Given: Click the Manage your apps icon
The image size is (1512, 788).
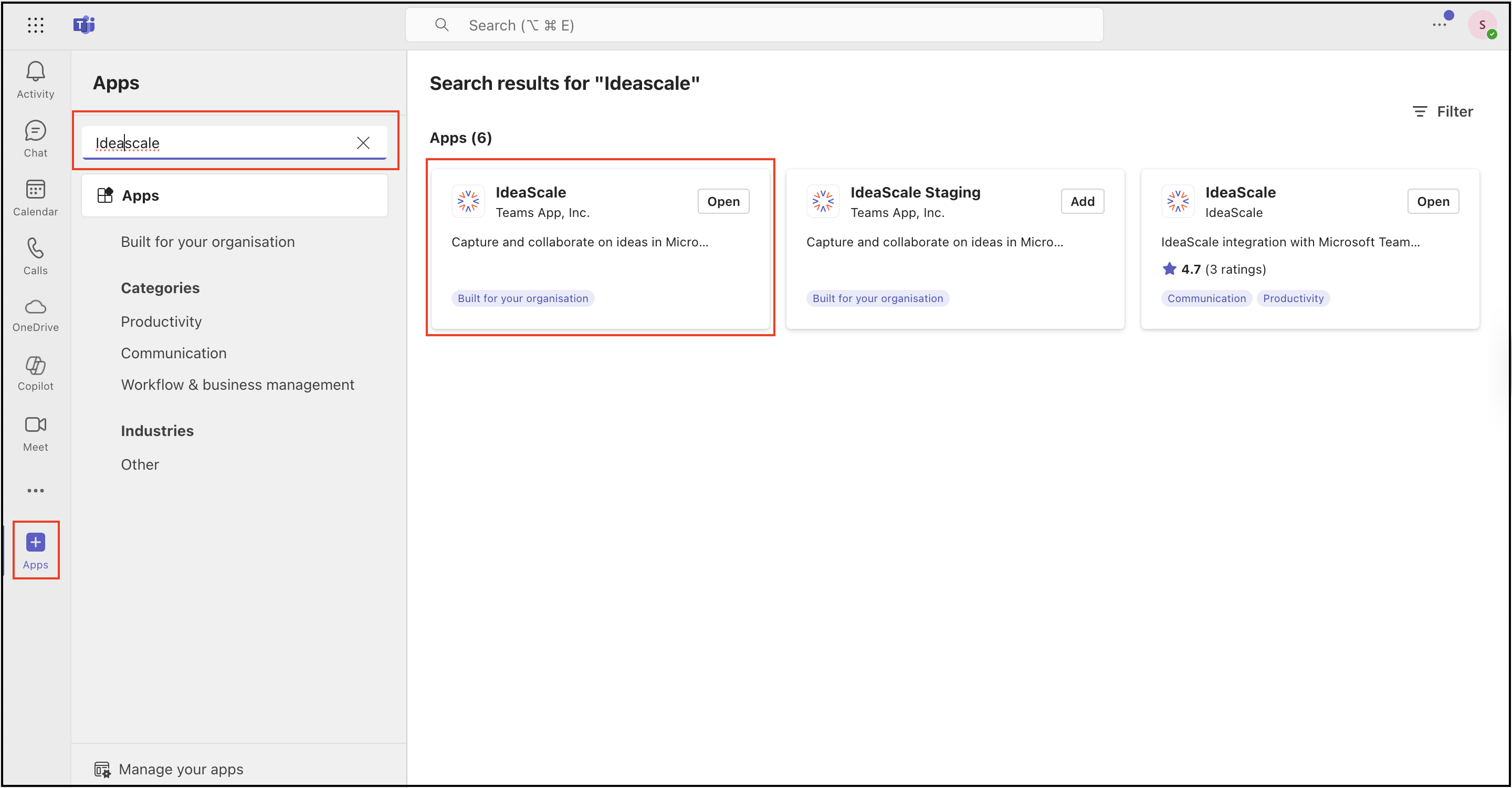Looking at the screenshot, I should pos(103,769).
